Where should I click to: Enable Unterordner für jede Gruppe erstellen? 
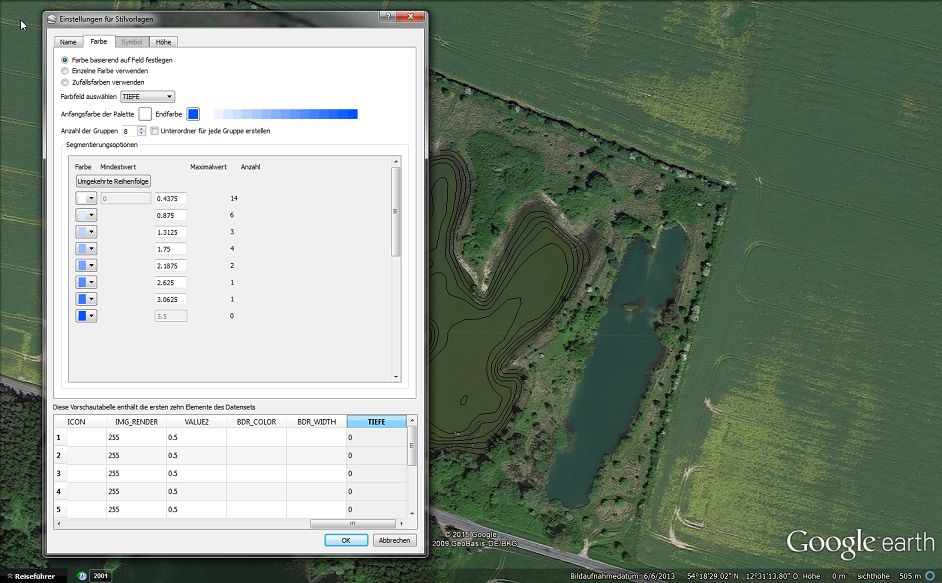pyautogui.click(x=154, y=131)
